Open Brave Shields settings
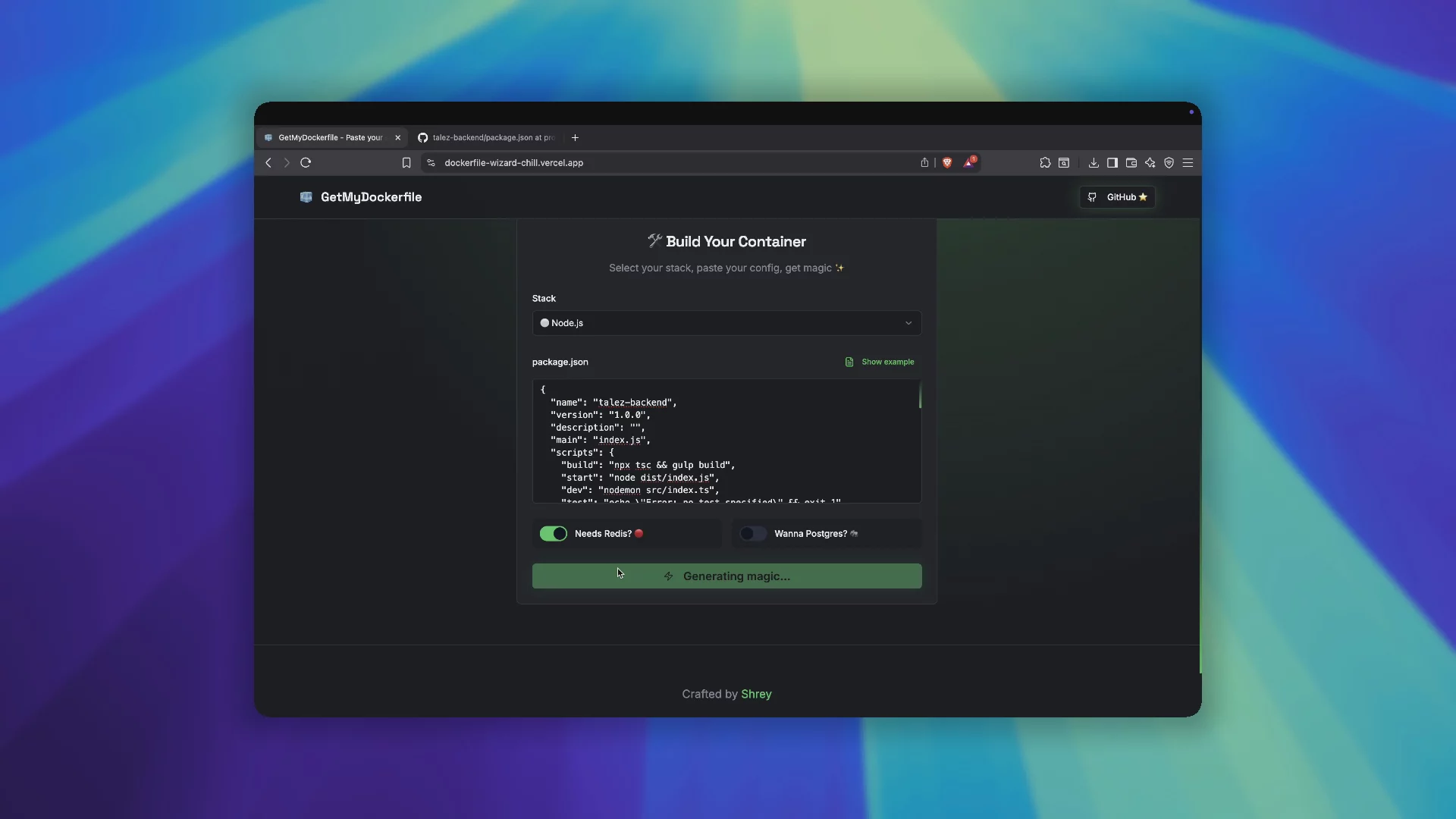 pyautogui.click(x=948, y=162)
